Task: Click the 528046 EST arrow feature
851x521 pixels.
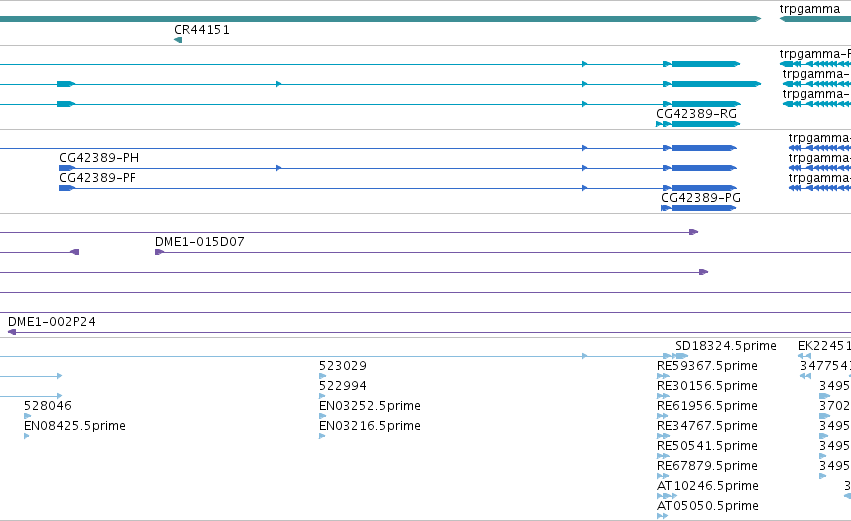Action: [x=27, y=416]
